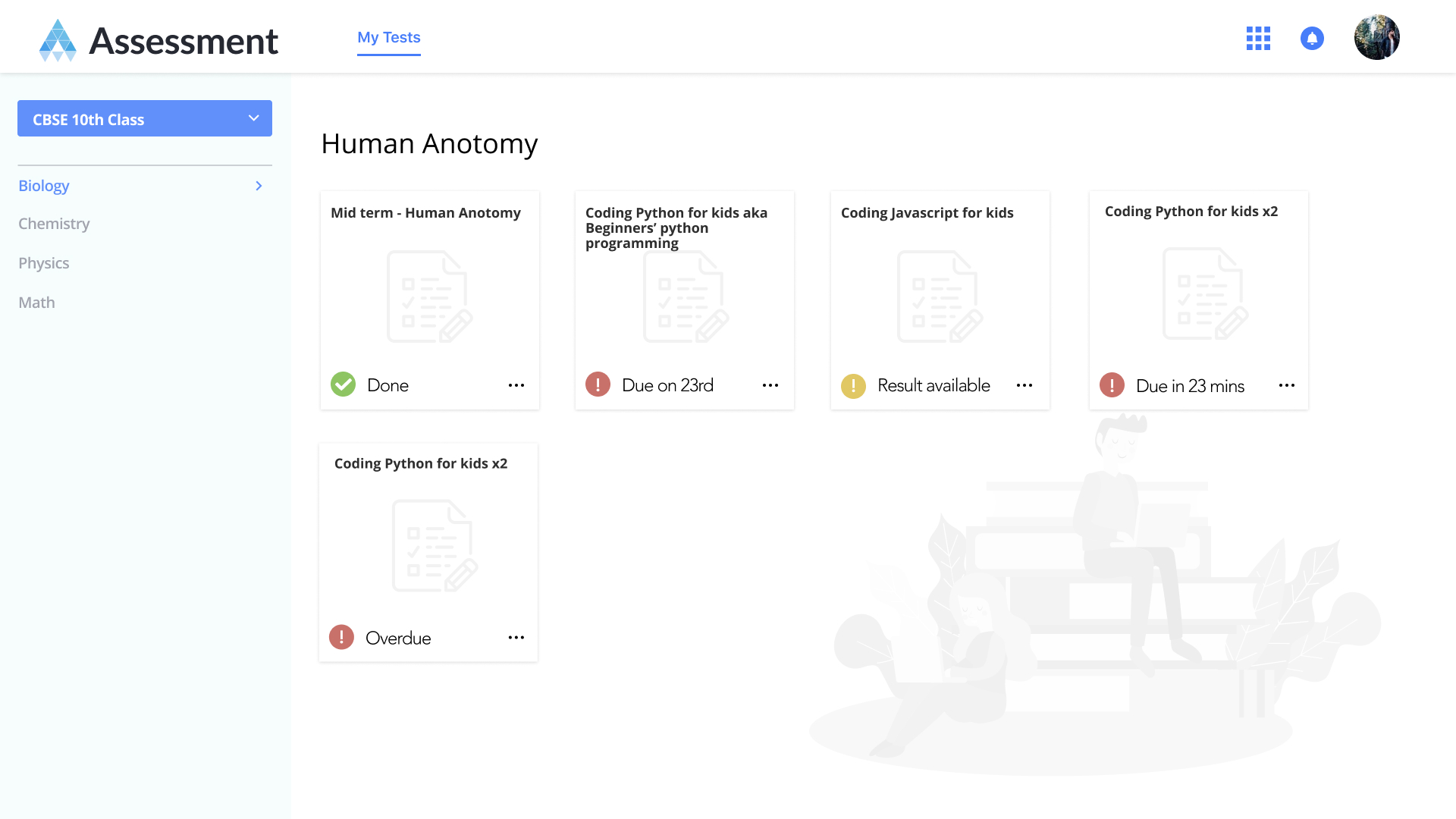Click the Due in 23 mins card thumbnail
This screenshot has width=1456, height=819.
point(1204,294)
